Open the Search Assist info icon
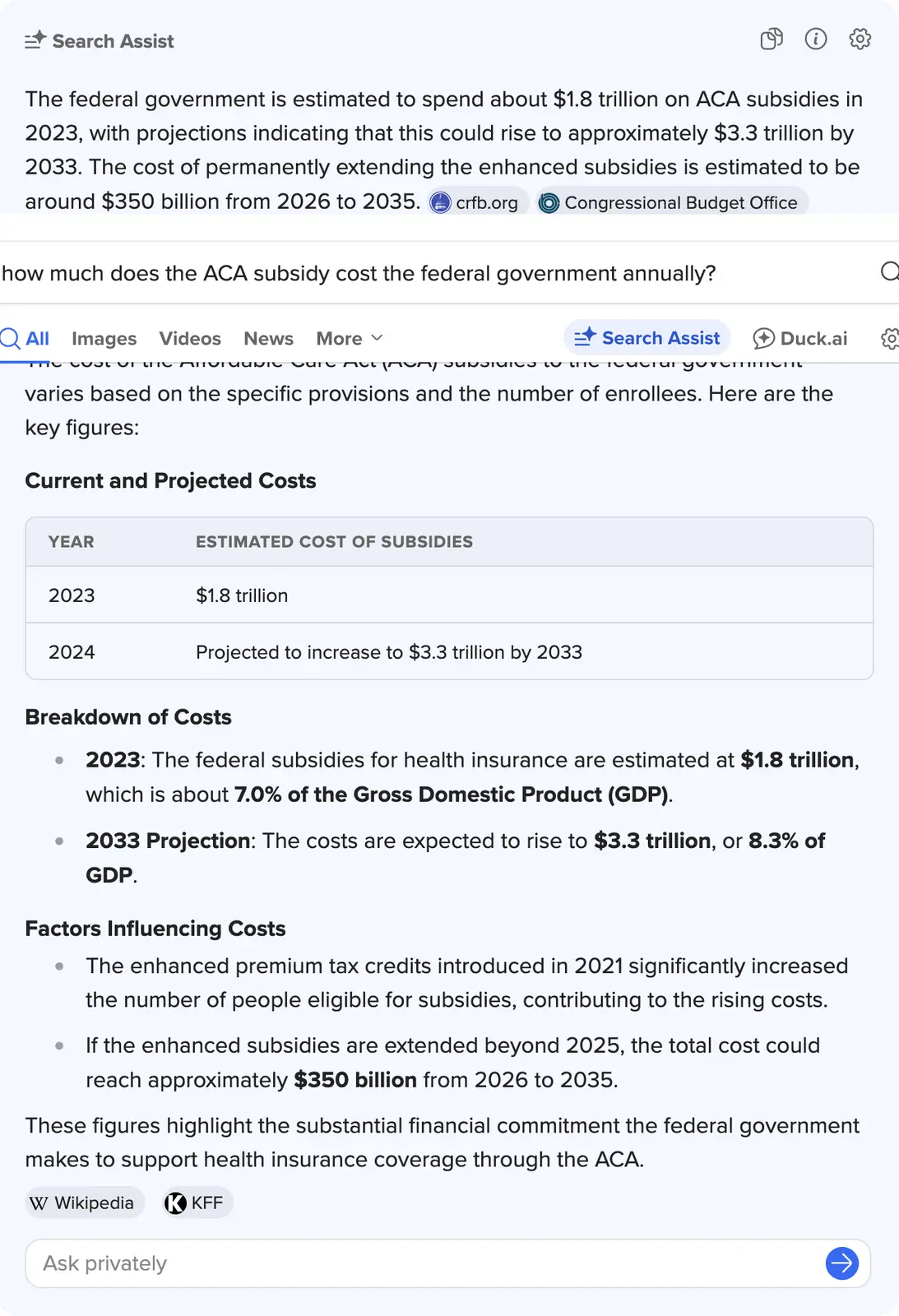Image resolution: width=899 pixels, height=1316 pixels. tap(816, 39)
